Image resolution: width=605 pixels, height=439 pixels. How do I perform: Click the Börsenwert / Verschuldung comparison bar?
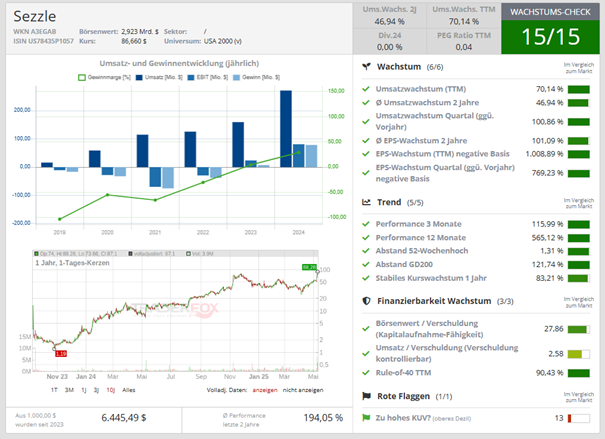[578, 329]
